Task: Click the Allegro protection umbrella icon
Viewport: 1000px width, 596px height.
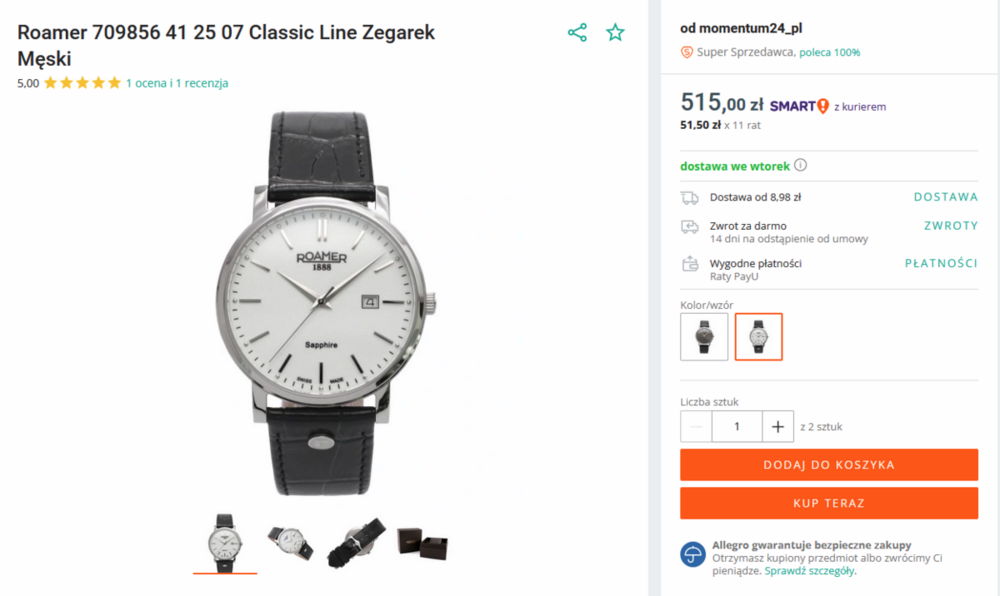Action: click(x=693, y=554)
